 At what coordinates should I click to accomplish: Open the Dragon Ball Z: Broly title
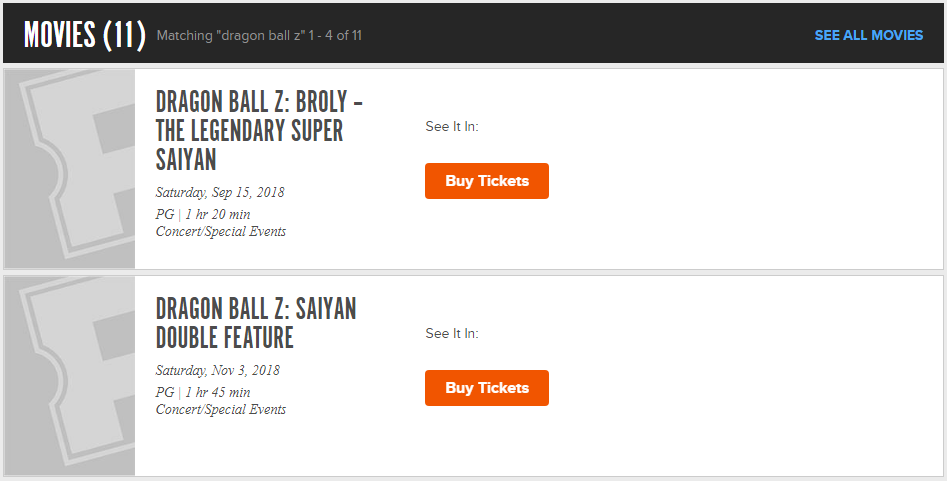[x=259, y=131]
